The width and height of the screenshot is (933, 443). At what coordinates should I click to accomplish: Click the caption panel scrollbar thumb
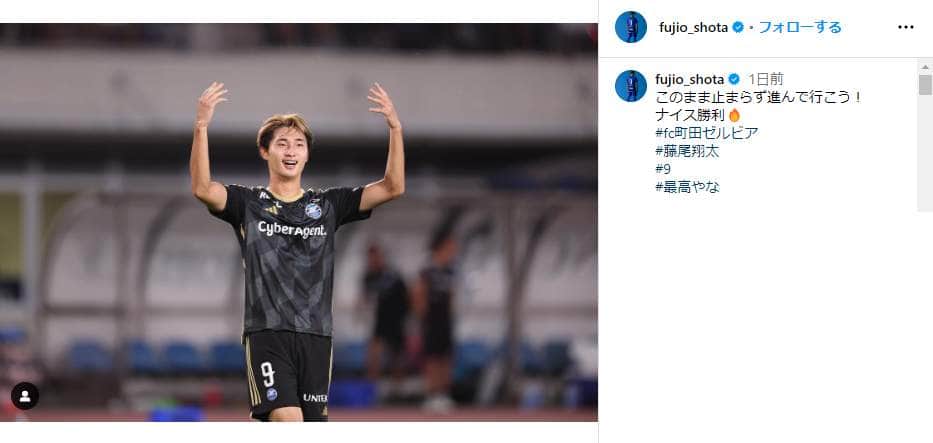(925, 84)
